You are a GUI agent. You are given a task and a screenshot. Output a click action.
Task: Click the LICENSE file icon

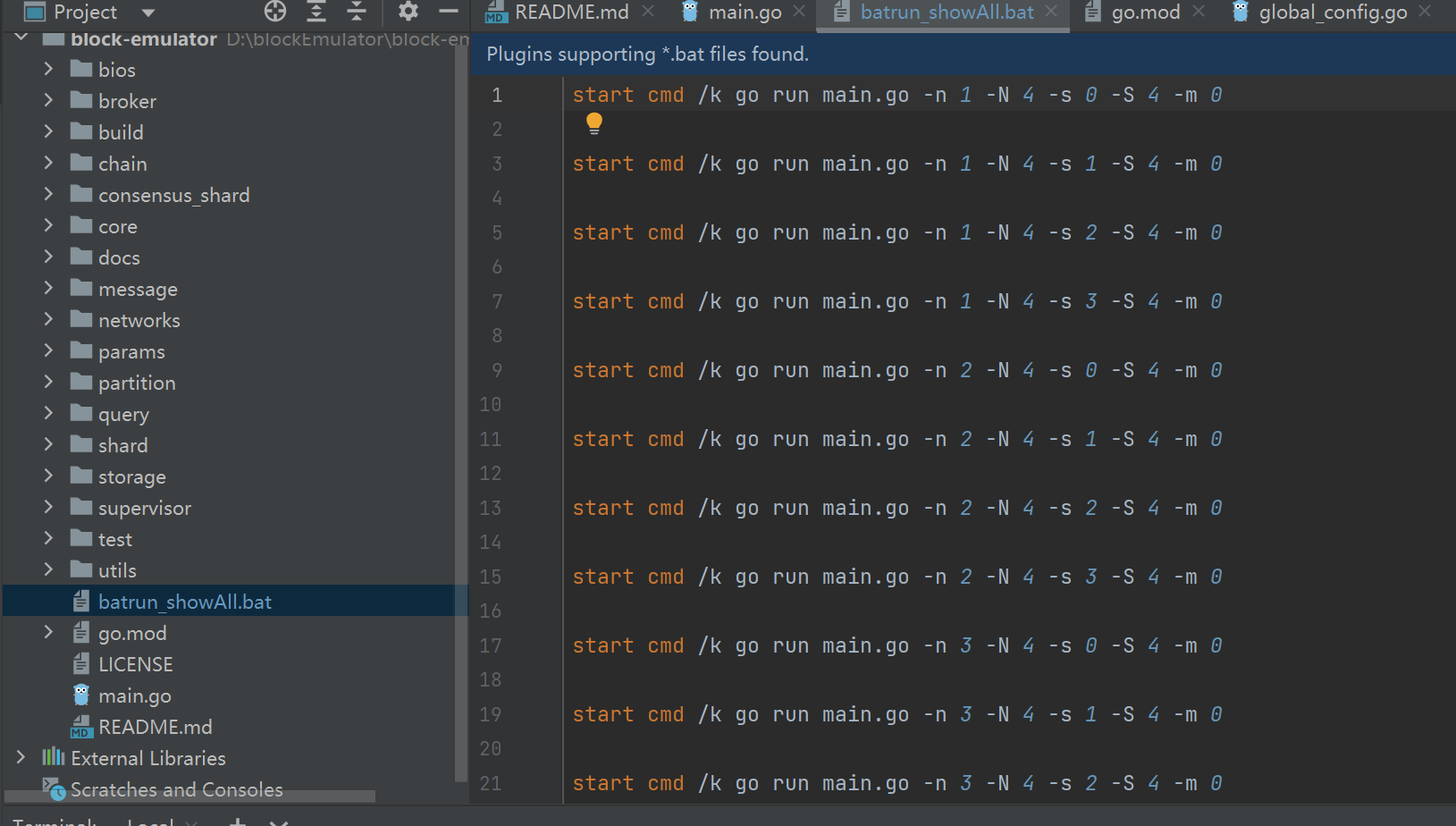[81, 663]
